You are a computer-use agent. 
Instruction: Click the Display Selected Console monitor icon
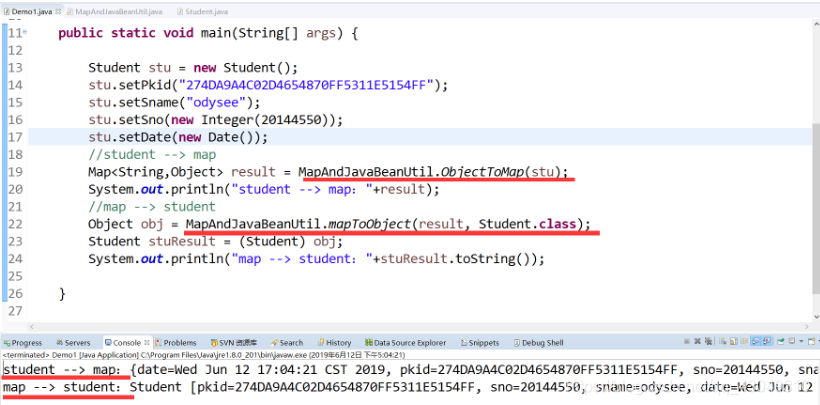pyautogui.click(x=792, y=341)
